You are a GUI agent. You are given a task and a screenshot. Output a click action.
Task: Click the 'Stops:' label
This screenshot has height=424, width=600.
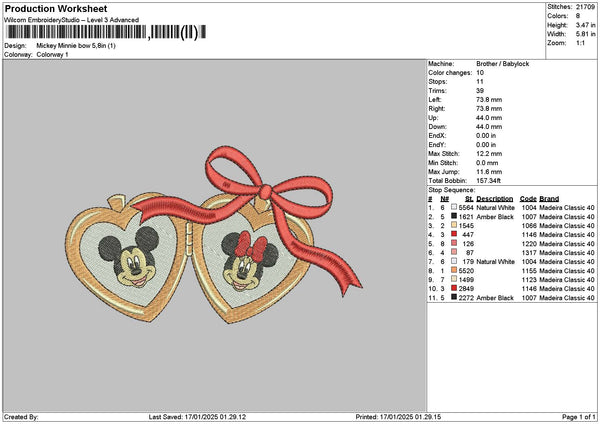point(438,82)
